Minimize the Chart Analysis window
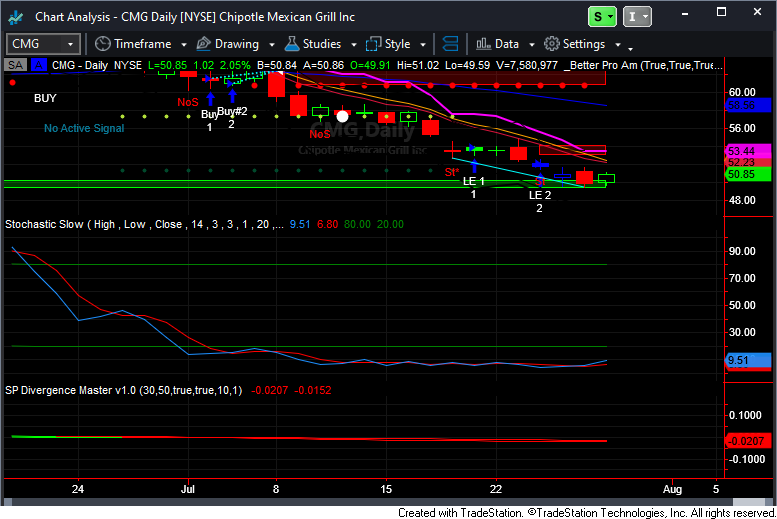The height and width of the screenshot is (519, 777). point(685,13)
